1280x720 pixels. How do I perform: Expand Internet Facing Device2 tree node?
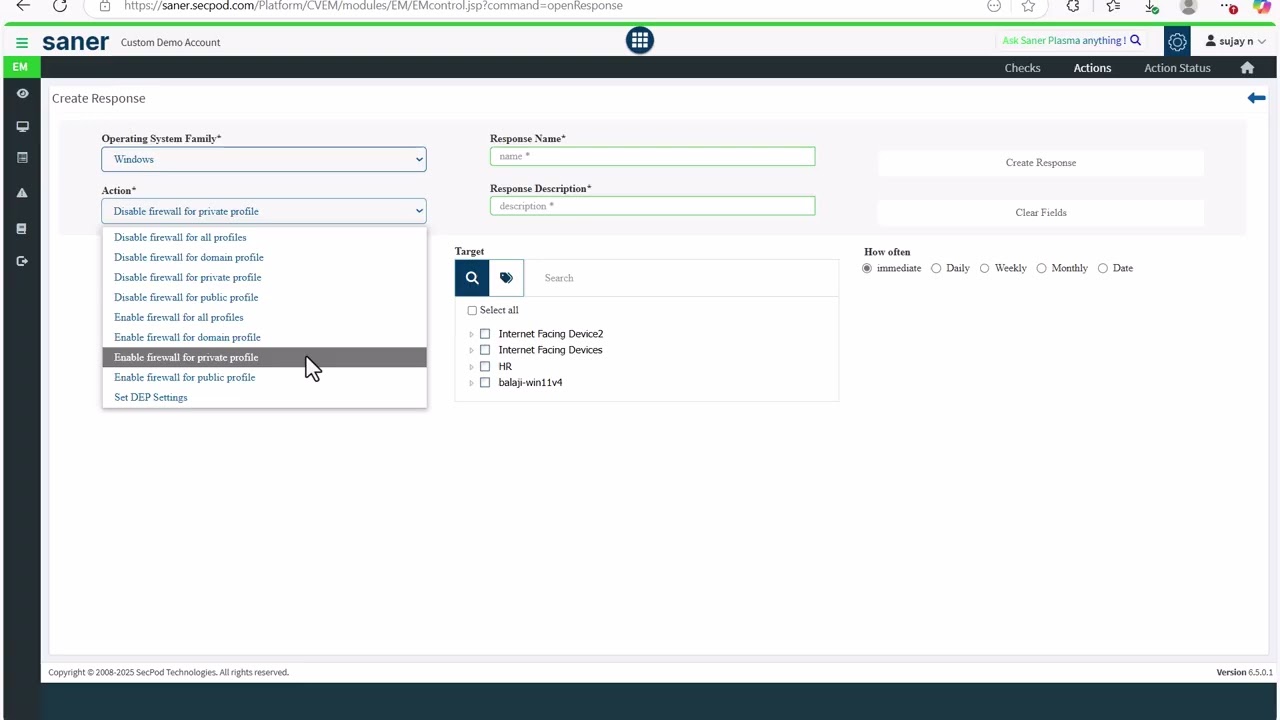coord(471,334)
